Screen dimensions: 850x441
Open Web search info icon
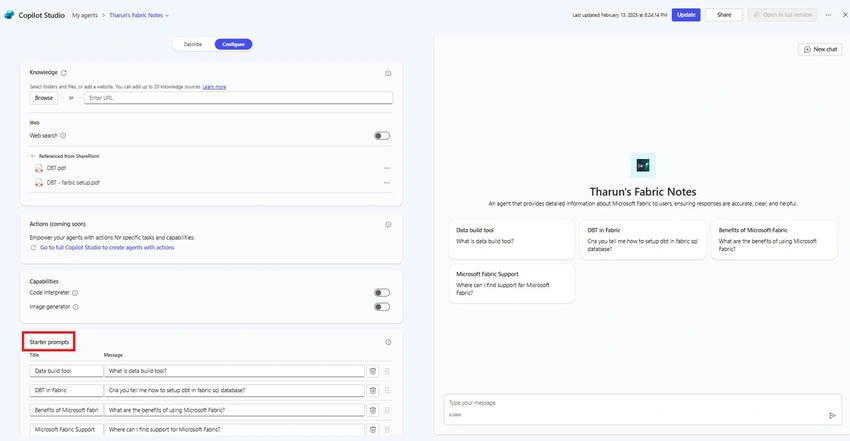tap(63, 135)
